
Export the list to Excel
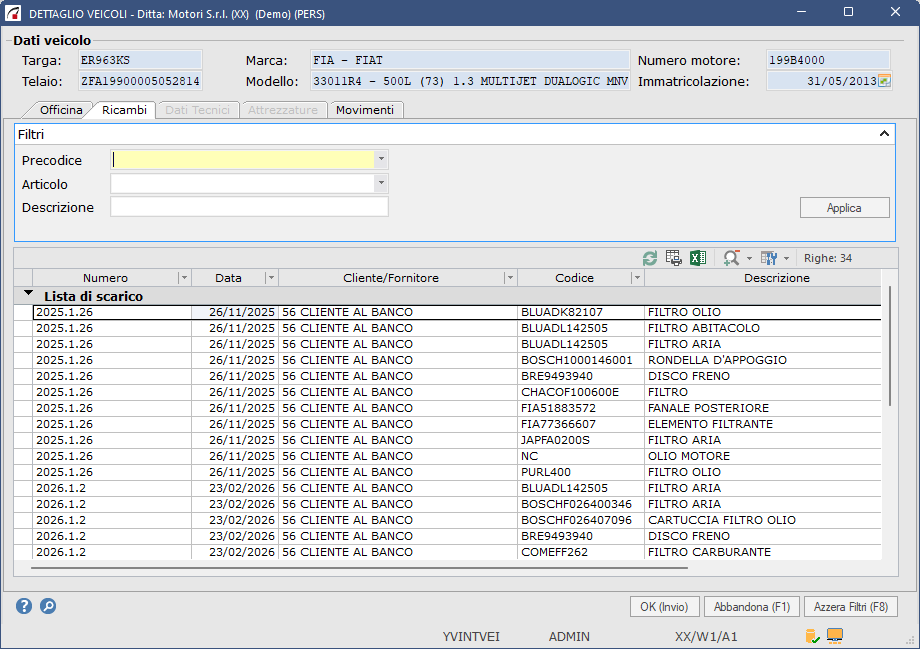[x=698, y=258]
